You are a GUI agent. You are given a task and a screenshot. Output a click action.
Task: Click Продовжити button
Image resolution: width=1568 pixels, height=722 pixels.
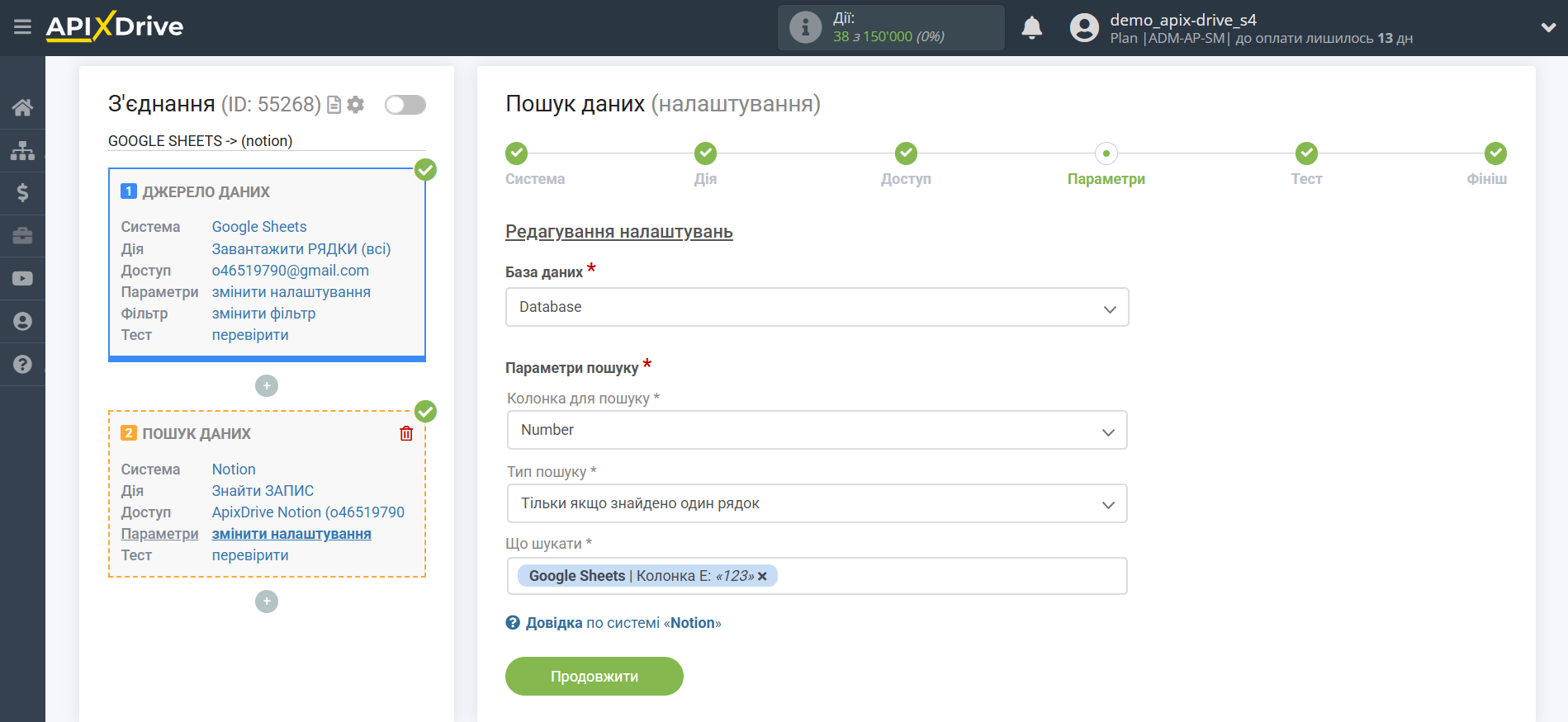coord(595,676)
